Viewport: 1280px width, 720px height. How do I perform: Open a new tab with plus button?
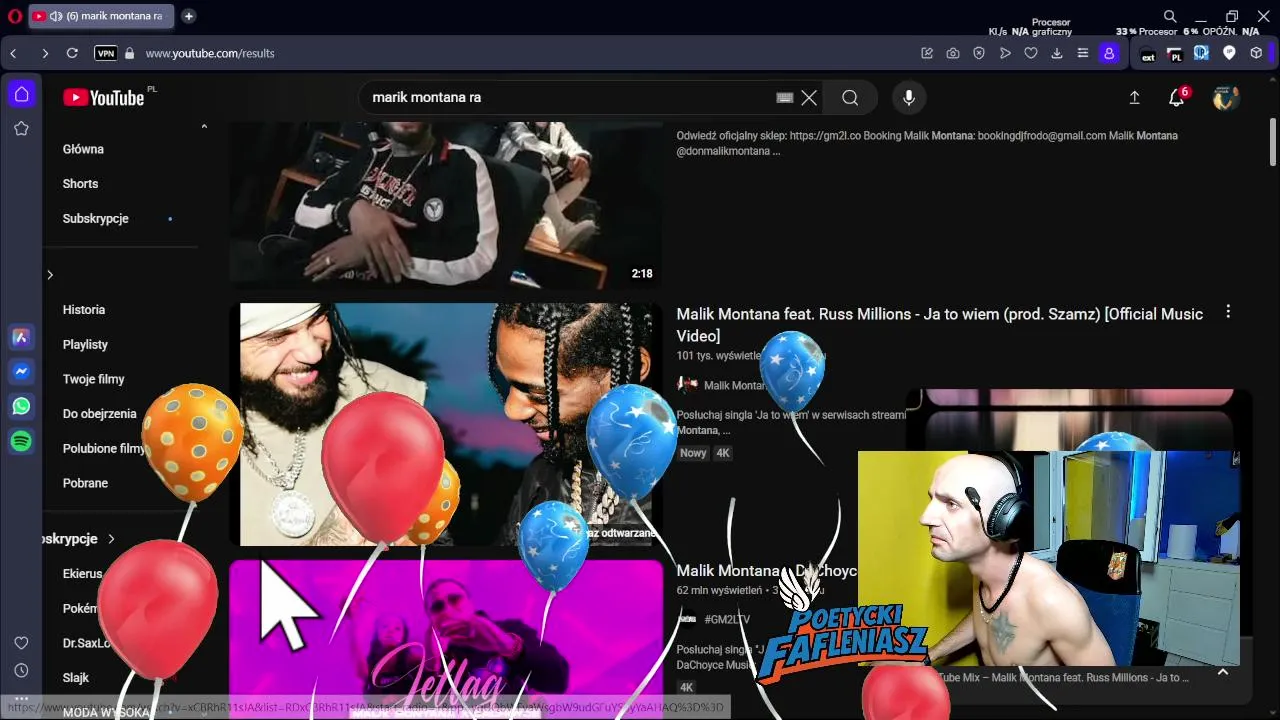(188, 16)
